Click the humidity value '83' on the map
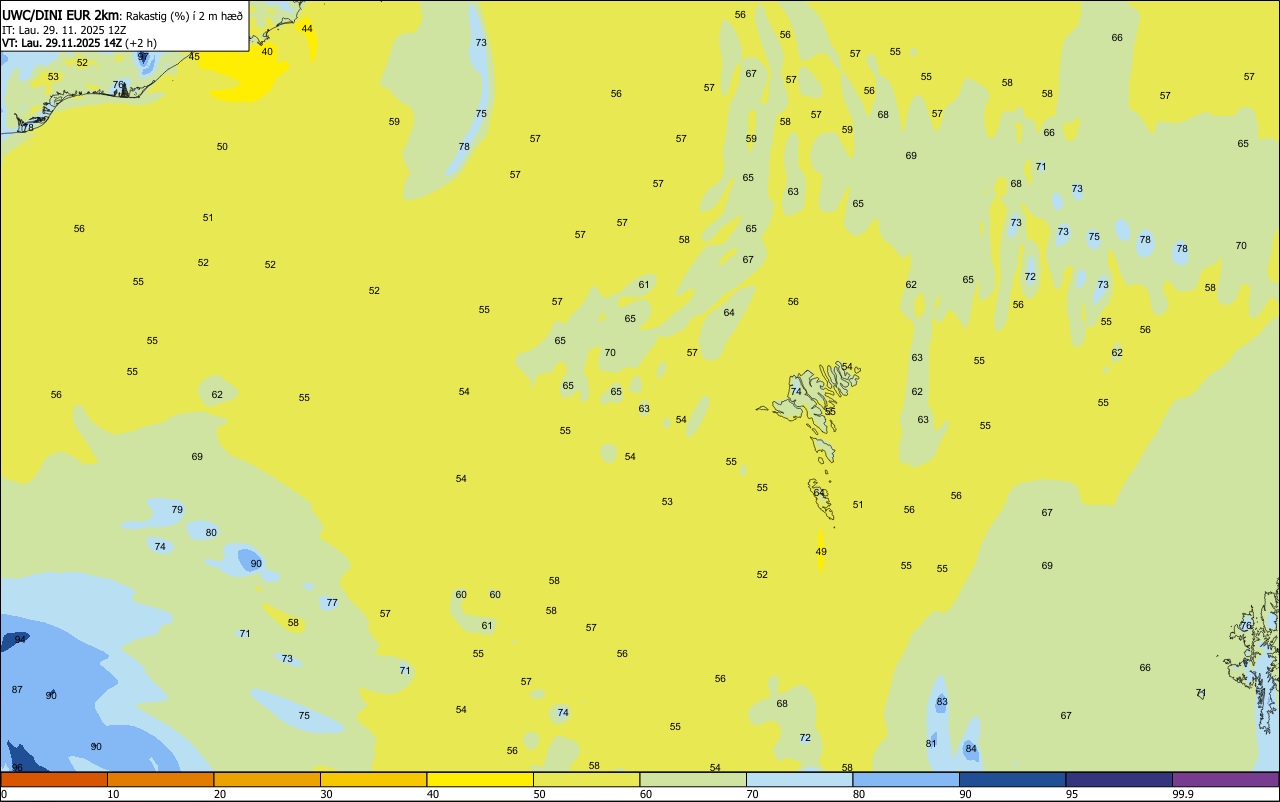 coord(942,702)
